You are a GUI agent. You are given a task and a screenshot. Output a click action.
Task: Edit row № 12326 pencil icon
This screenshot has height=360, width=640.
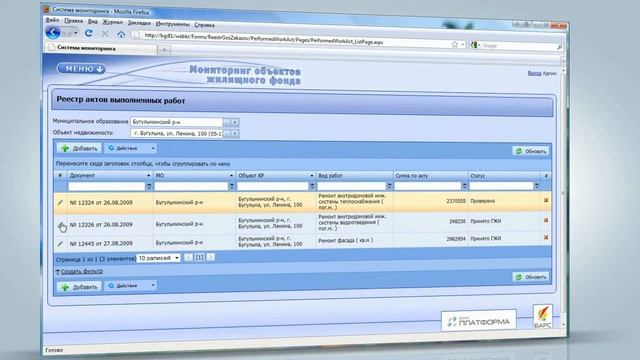click(60, 225)
